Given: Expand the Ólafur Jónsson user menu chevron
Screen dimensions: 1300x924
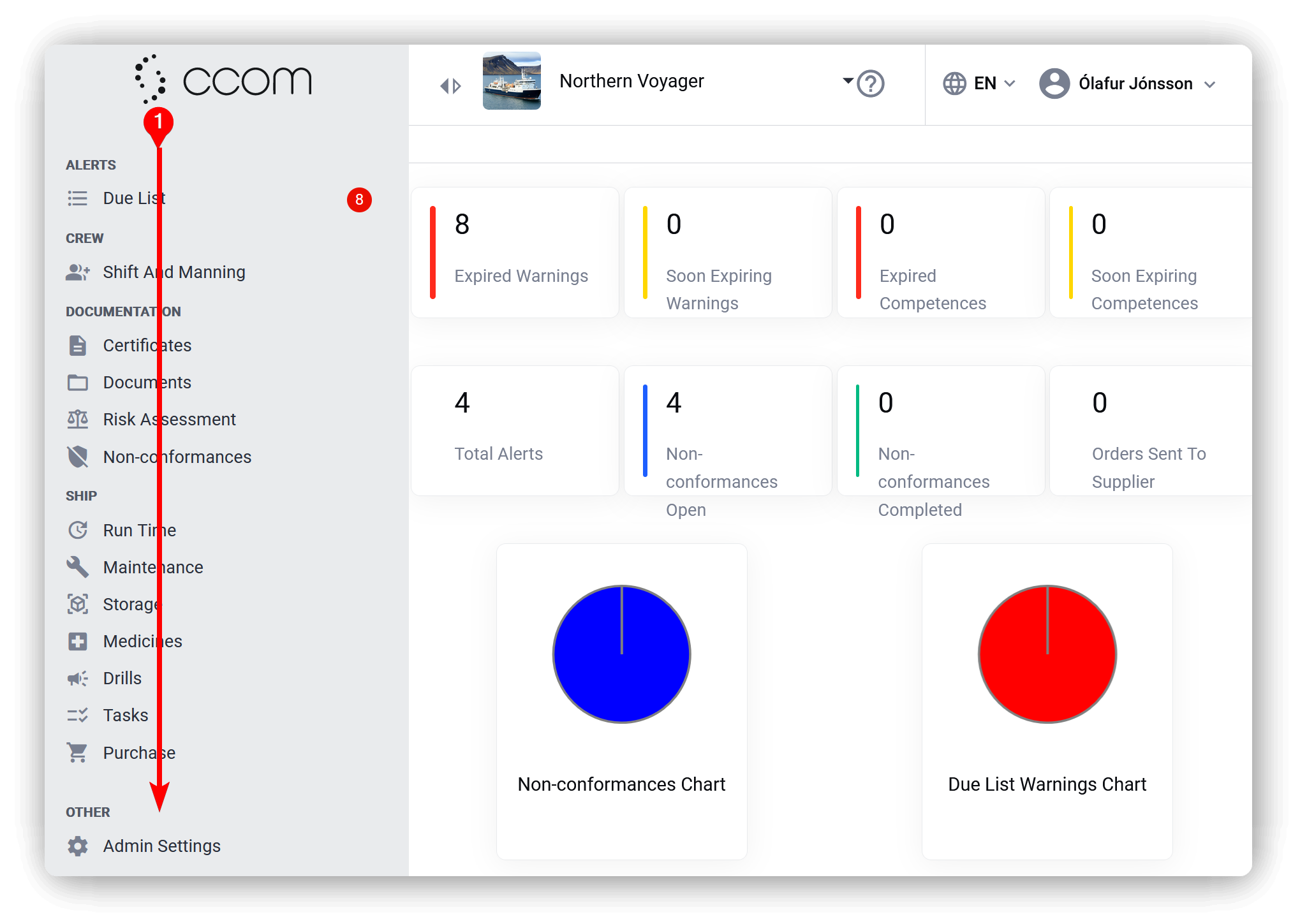Looking at the screenshot, I should point(1209,84).
